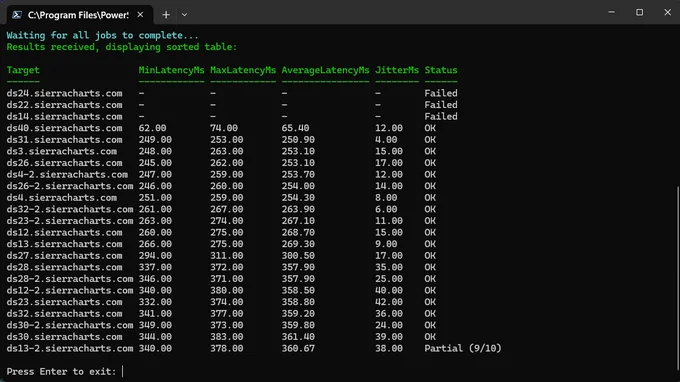The width and height of the screenshot is (680, 382).
Task: Click ds24.sierracharts.com target
Action: tap(64, 93)
